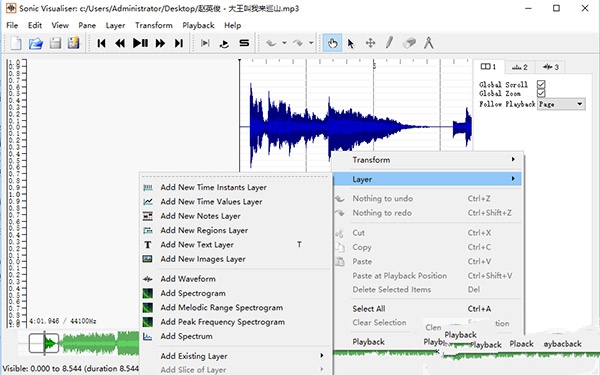Click the New Session toolbar icon
The height and width of the screenshot is (375, 600).
coord(16,43)
